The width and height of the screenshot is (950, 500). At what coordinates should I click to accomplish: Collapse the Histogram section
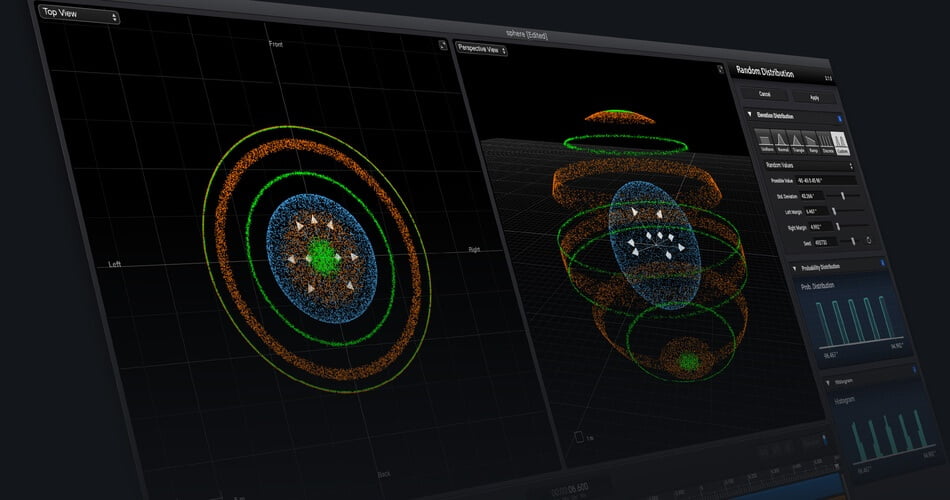click(827, 382)
